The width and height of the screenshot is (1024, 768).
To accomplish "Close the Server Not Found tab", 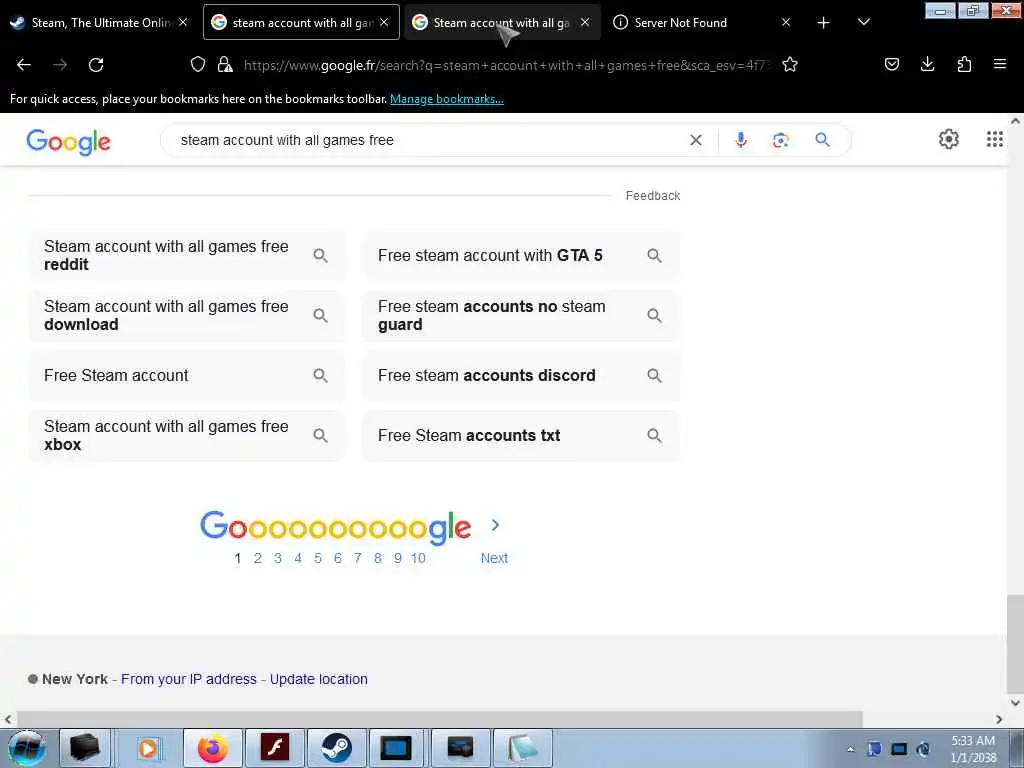I will click(786, 22).
